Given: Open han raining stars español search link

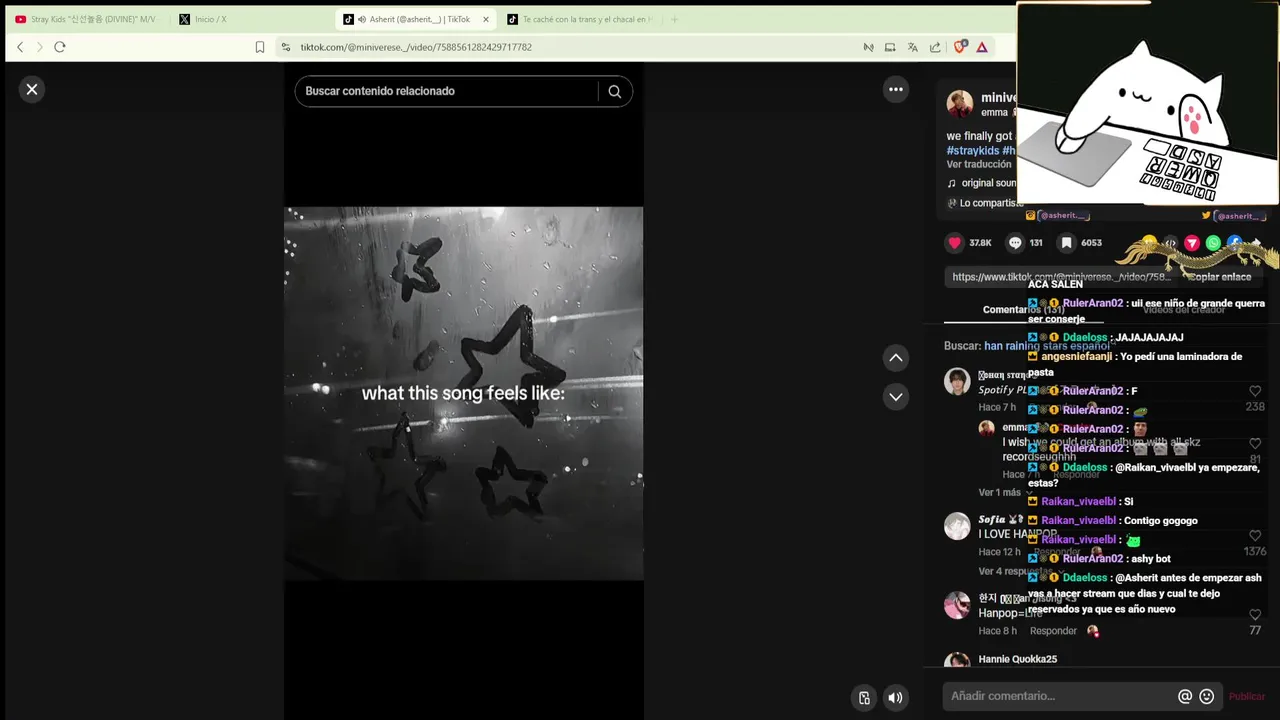Looking at the screenshot, I should (x=1047, y=346).
